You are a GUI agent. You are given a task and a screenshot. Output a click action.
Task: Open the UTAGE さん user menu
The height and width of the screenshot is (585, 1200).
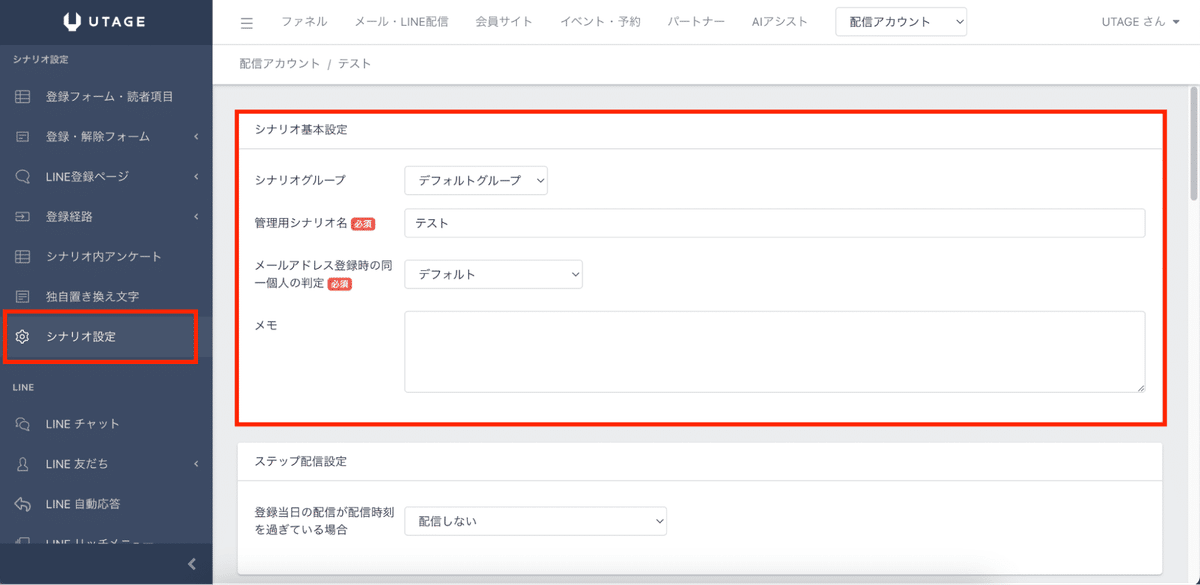1140,22
